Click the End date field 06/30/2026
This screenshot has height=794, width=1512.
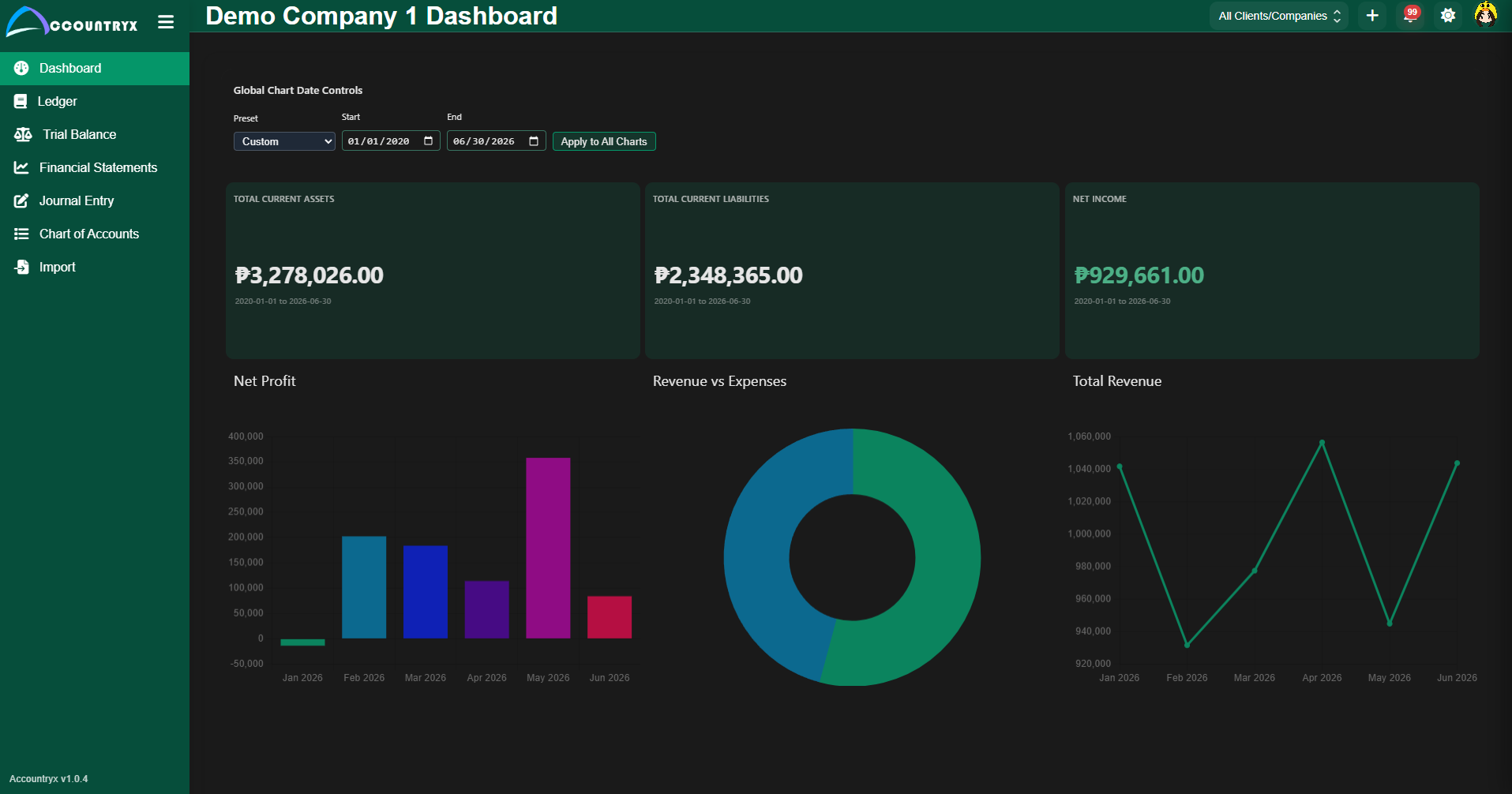(x=496, y=141)
